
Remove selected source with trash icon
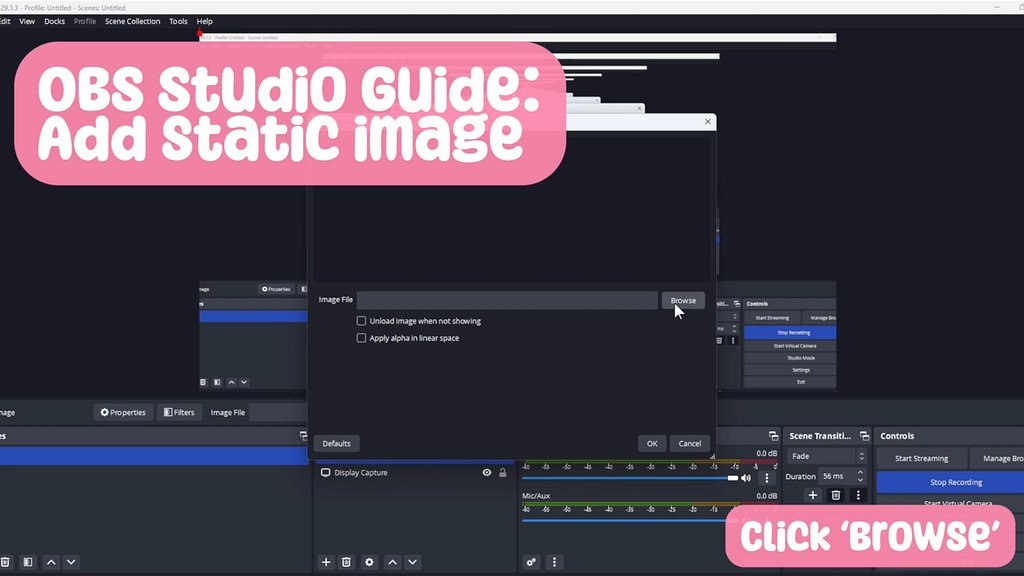[346, 562]
